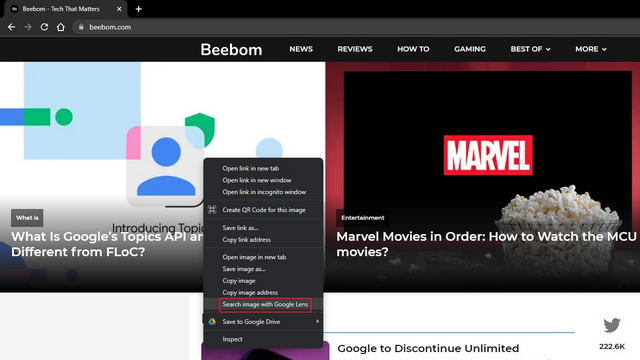
Task: Open Save to Google Drive submenu
Action: point(263,322)
